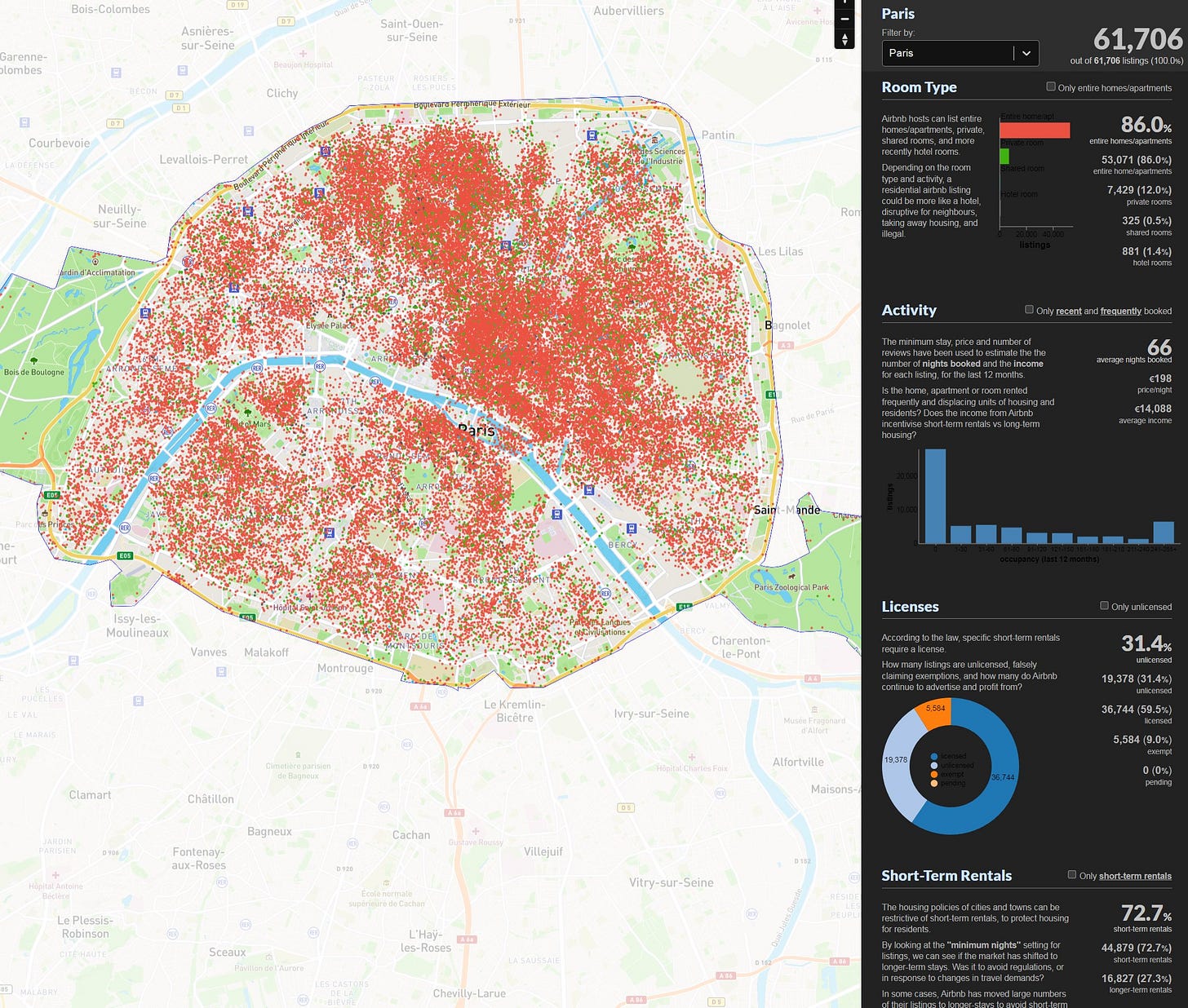
Task: Zoom out the map with minus button
Action: tap(844, 18)
